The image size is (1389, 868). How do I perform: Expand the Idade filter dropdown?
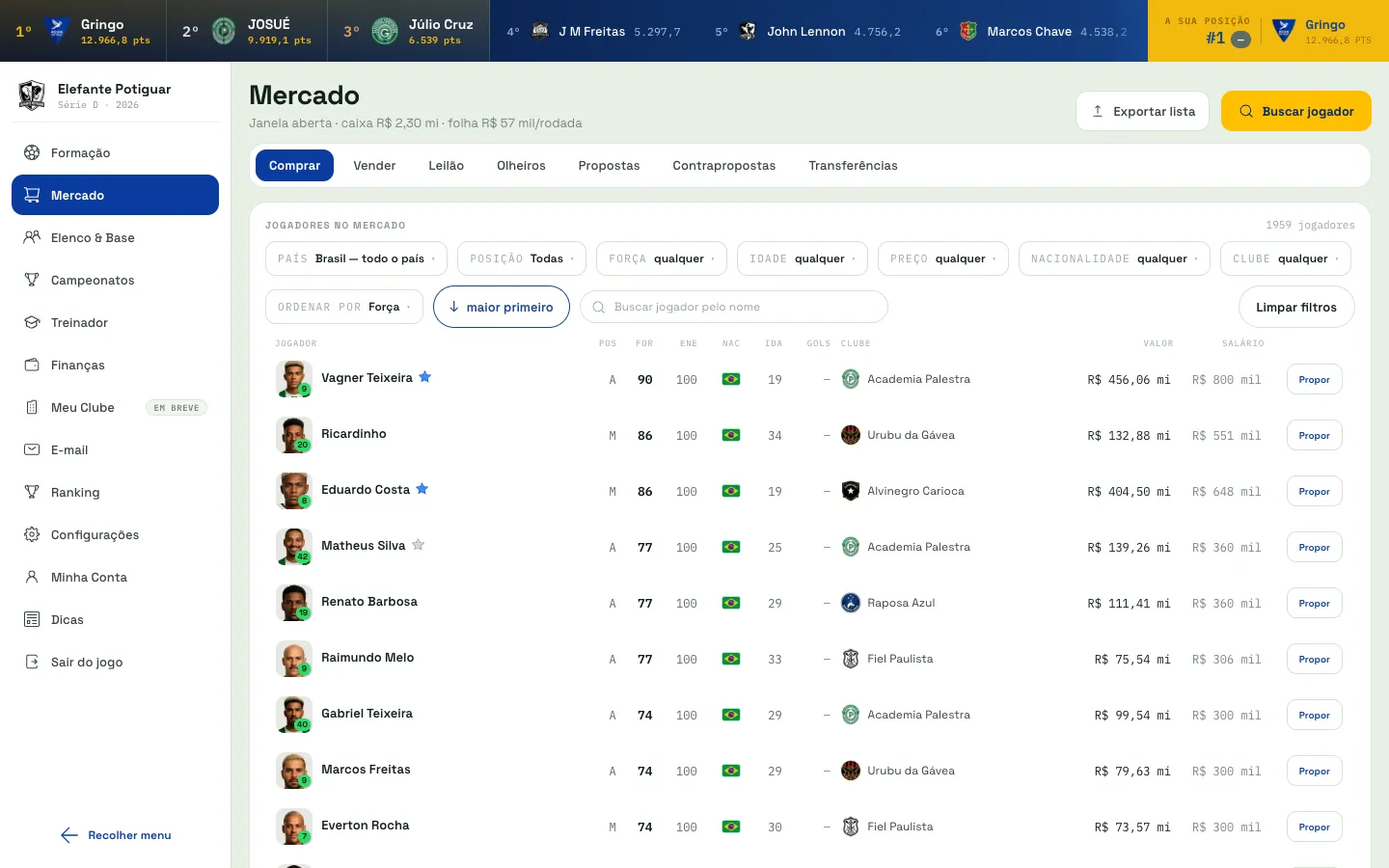[803, 258]
